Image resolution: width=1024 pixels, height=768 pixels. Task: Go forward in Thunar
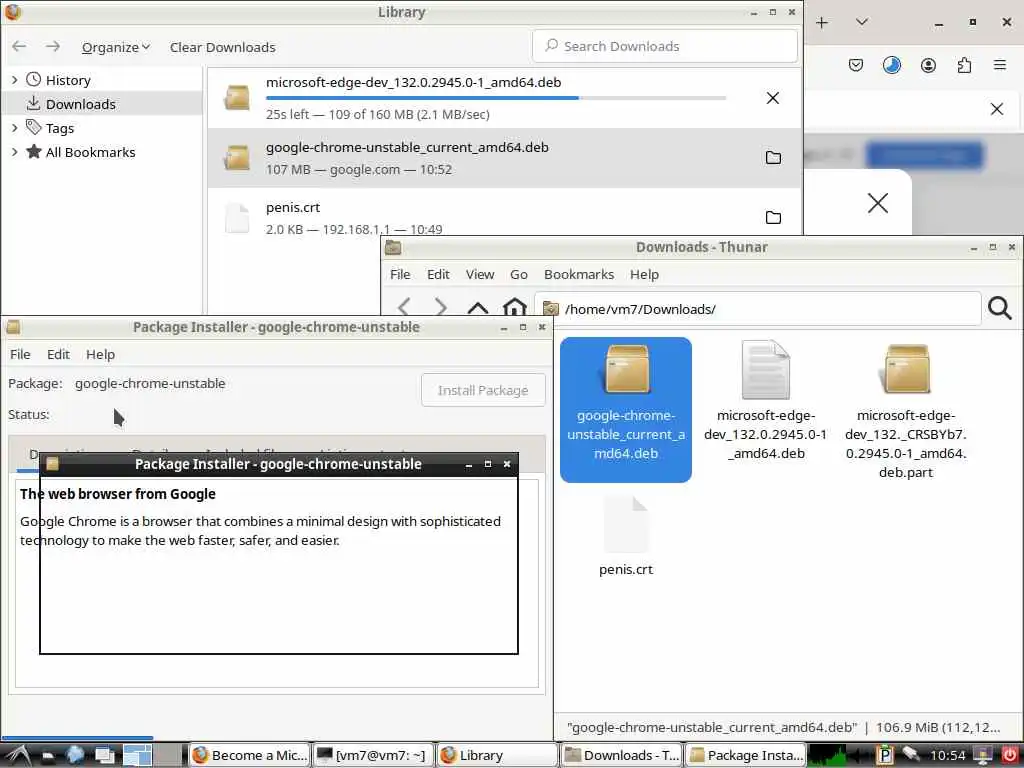point(441,307)
